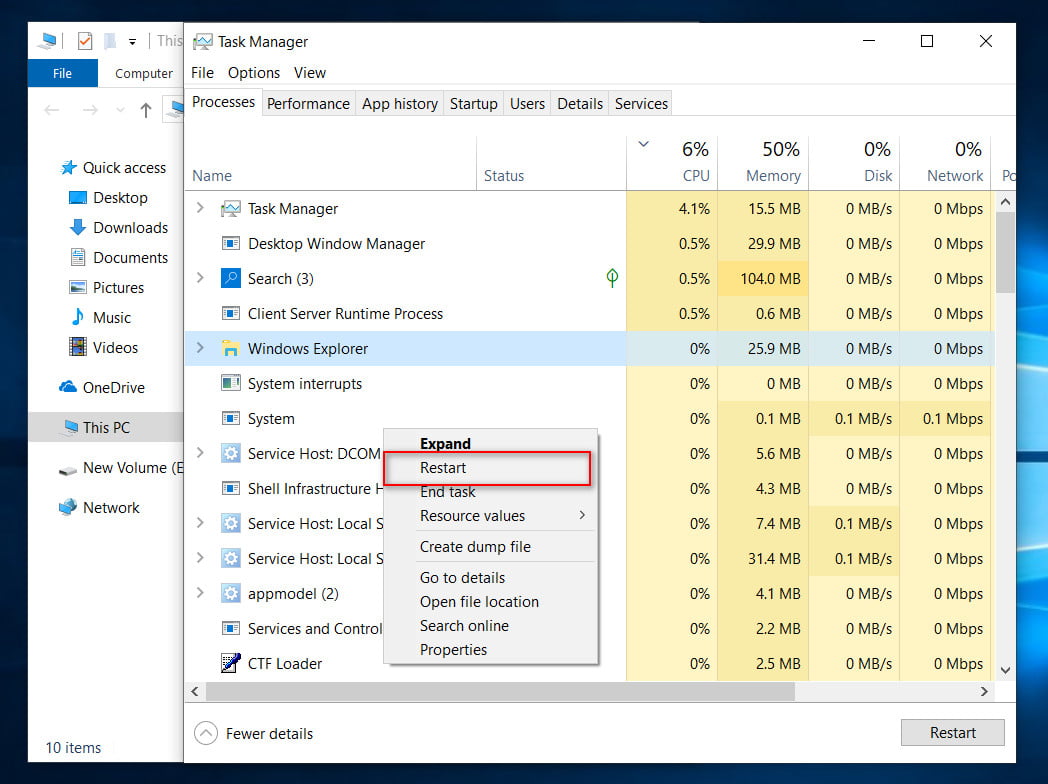Expand the appmodel (2) process group
1048x784 pixels.
pyautogui.click(x=200, y=593)
